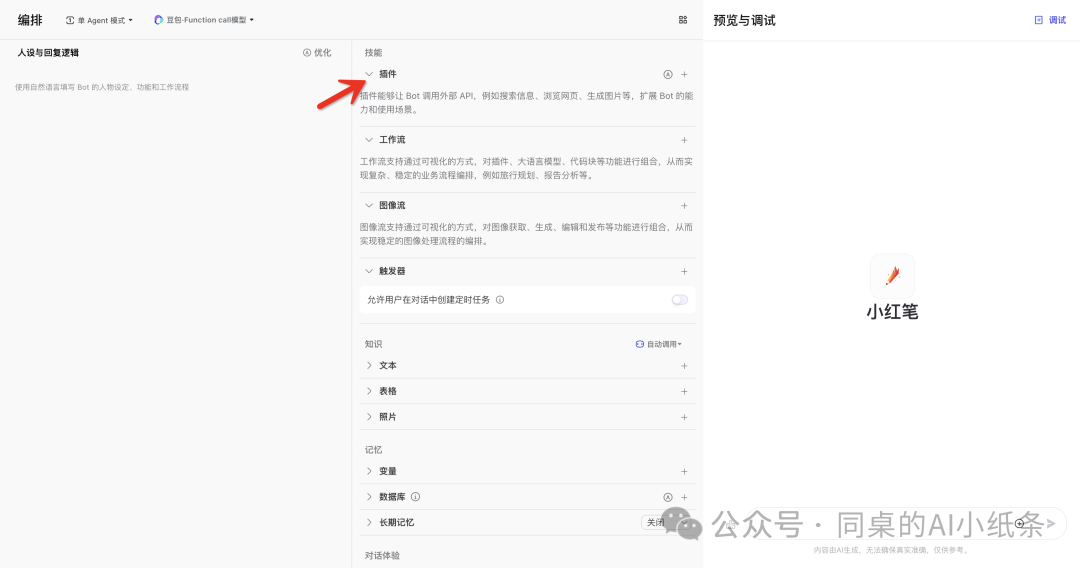This screenshot has width=1080, height=568.
Task: Click the 工作流 description text
Action: [x=526, y=168]
